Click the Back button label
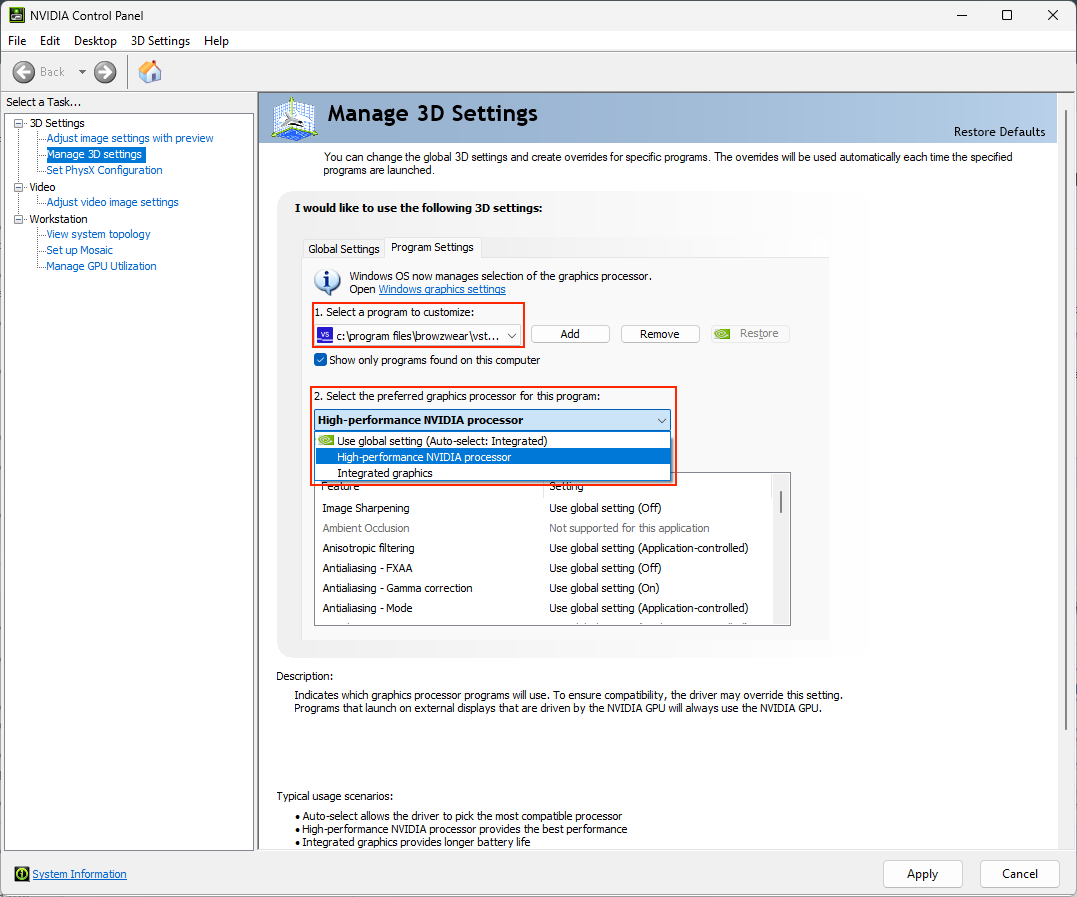1077x897 pixels. (x=52, y=72)
